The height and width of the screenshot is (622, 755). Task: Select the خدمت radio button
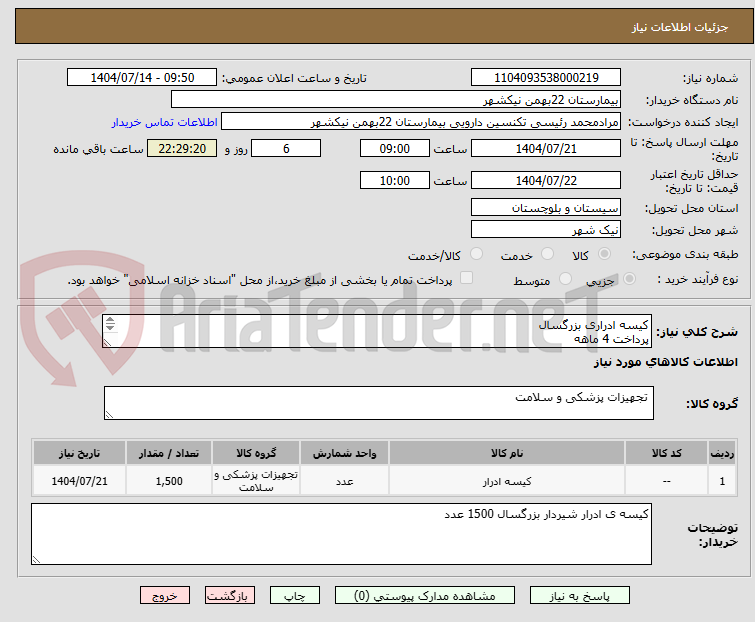point(547,254)
